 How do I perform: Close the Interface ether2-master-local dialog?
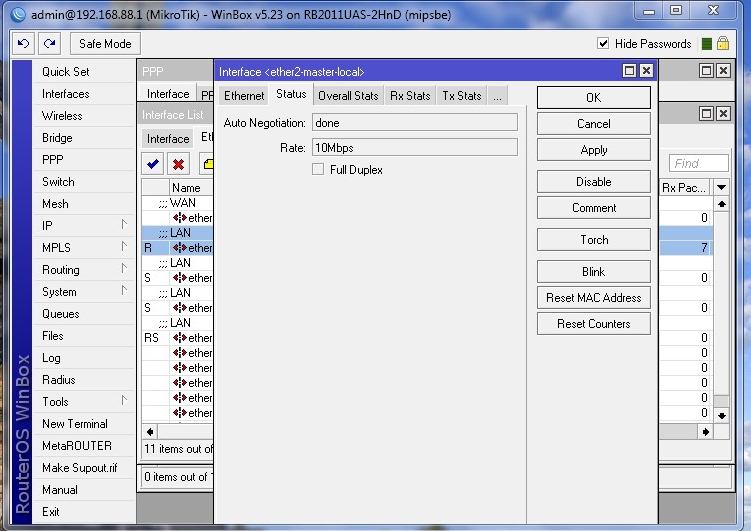[x=646, y=71]
